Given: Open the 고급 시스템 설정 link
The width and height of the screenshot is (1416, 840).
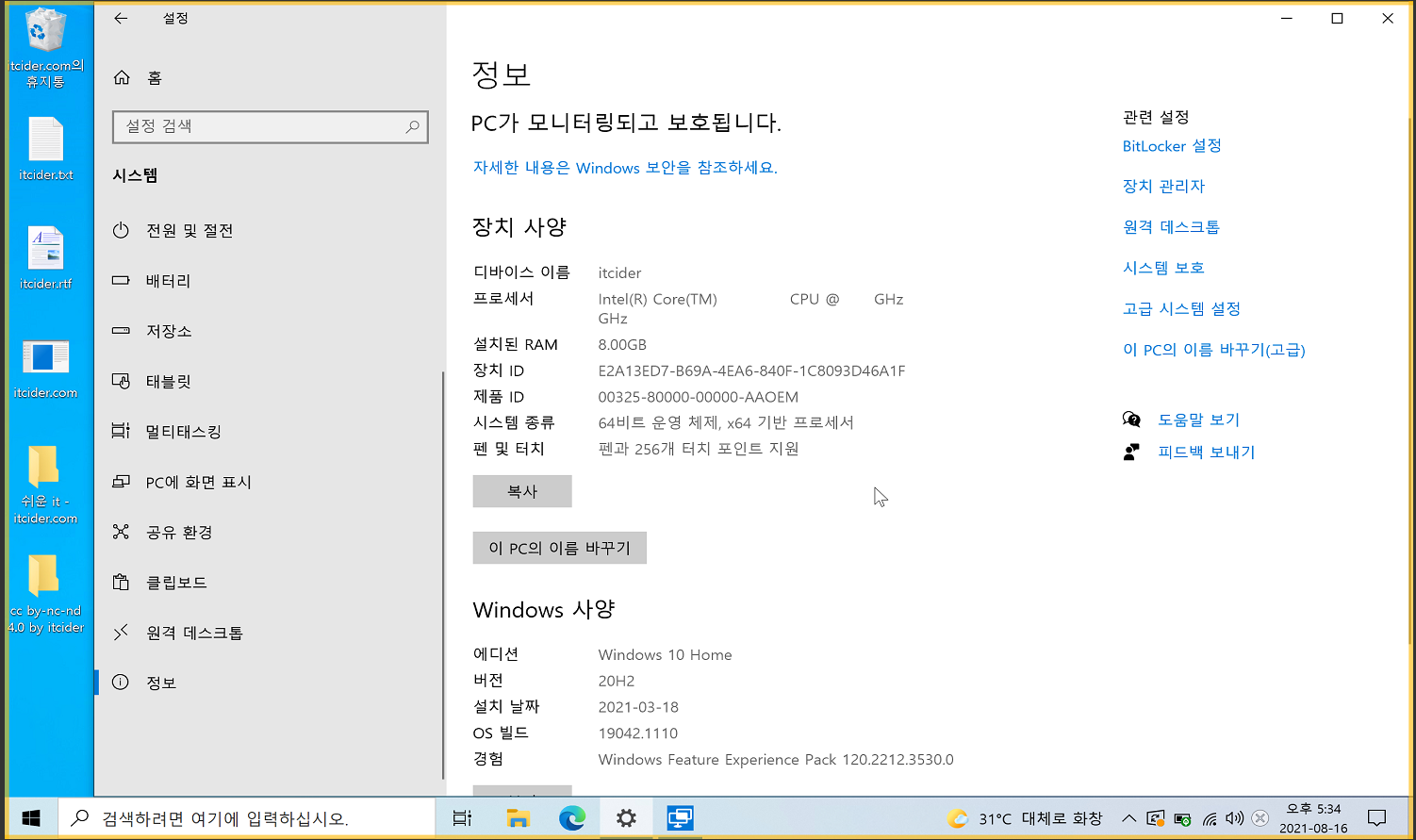Looking at the screenshot, I should 1181,309.
